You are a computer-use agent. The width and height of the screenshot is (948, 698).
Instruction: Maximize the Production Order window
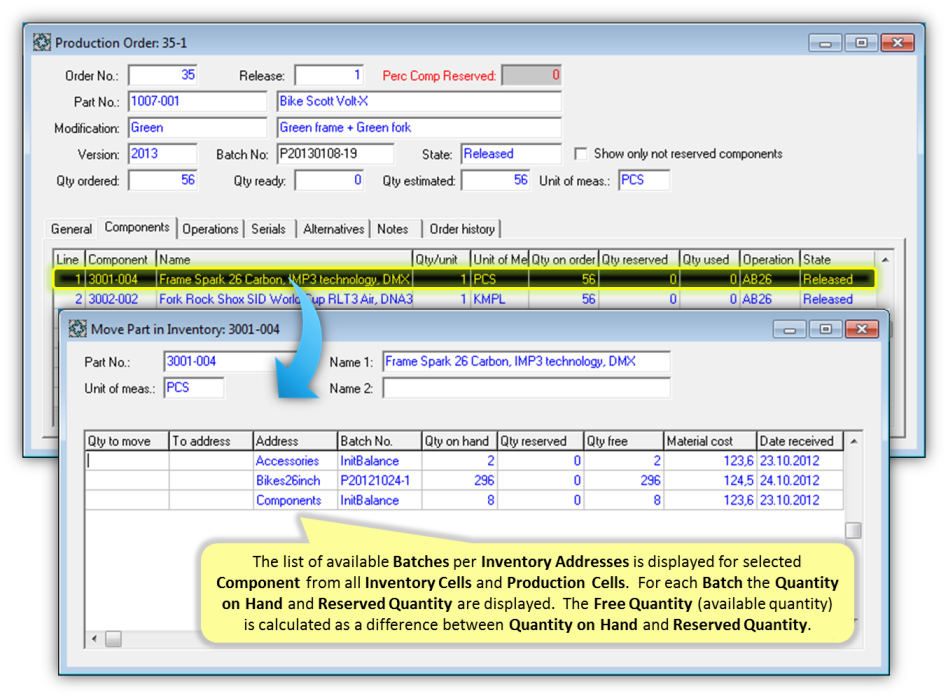(861, 43)
